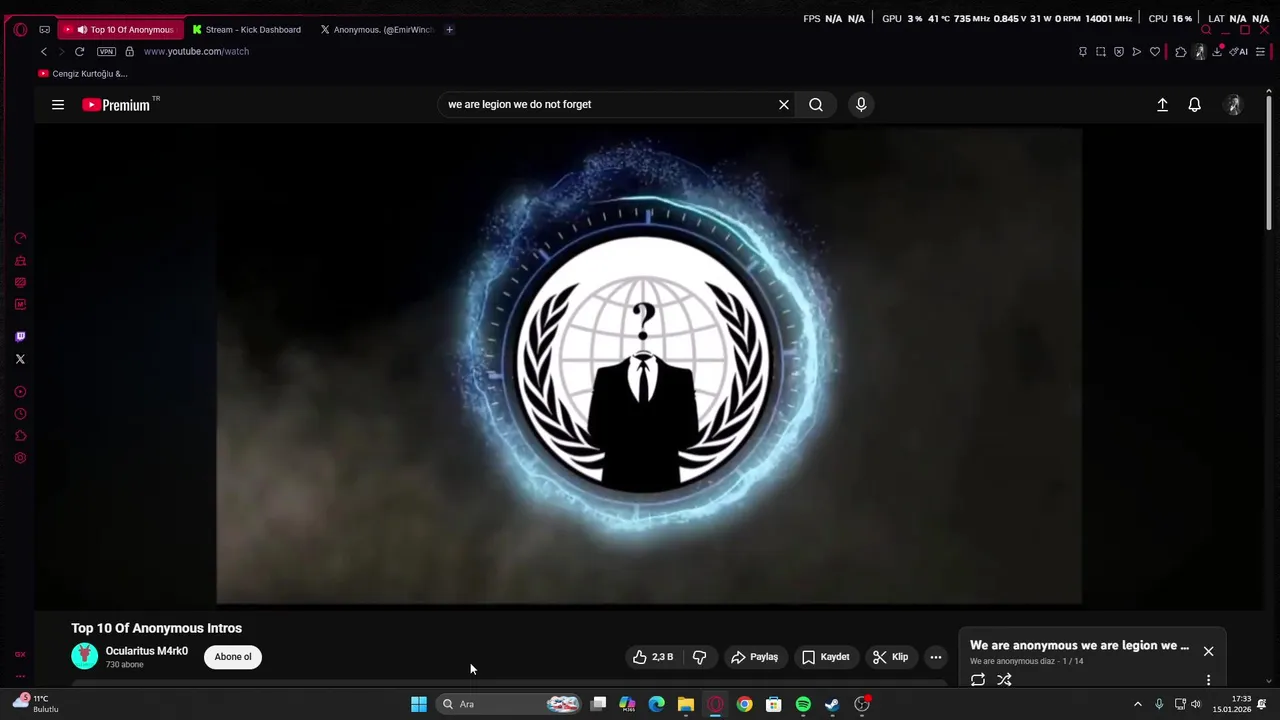Show hidden system tray icons

[x=1137, y=704]
